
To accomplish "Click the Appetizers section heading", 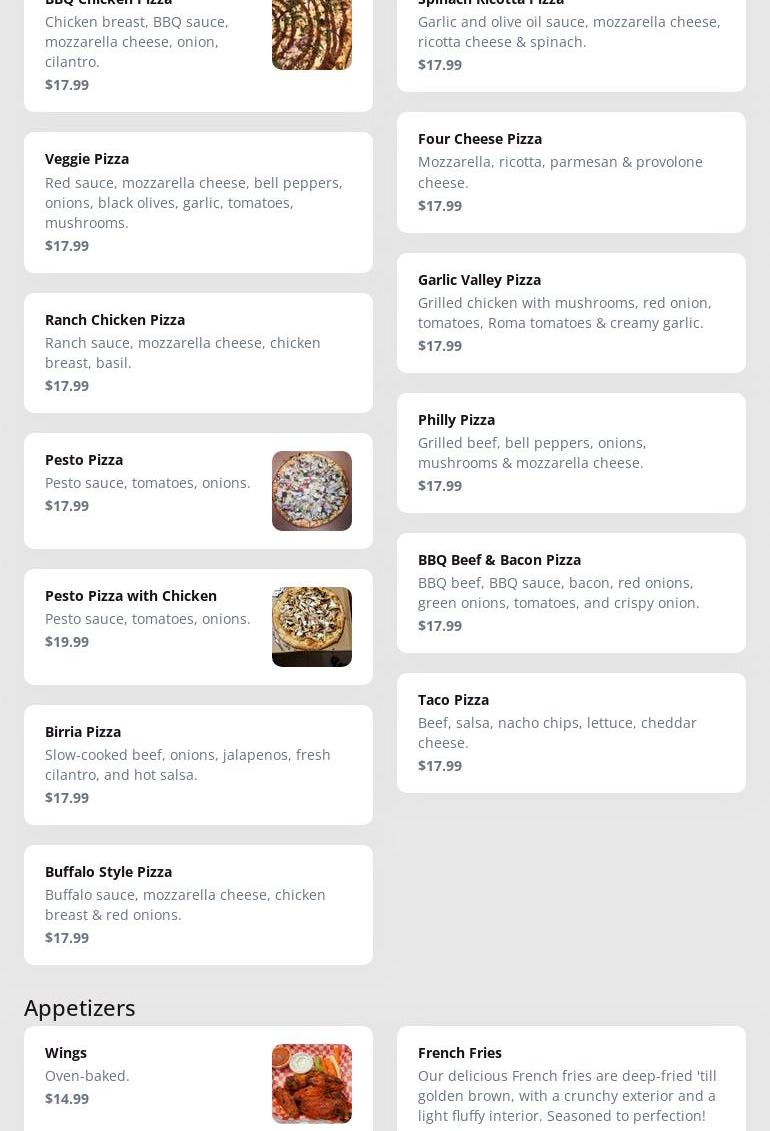I will 80,1008.
